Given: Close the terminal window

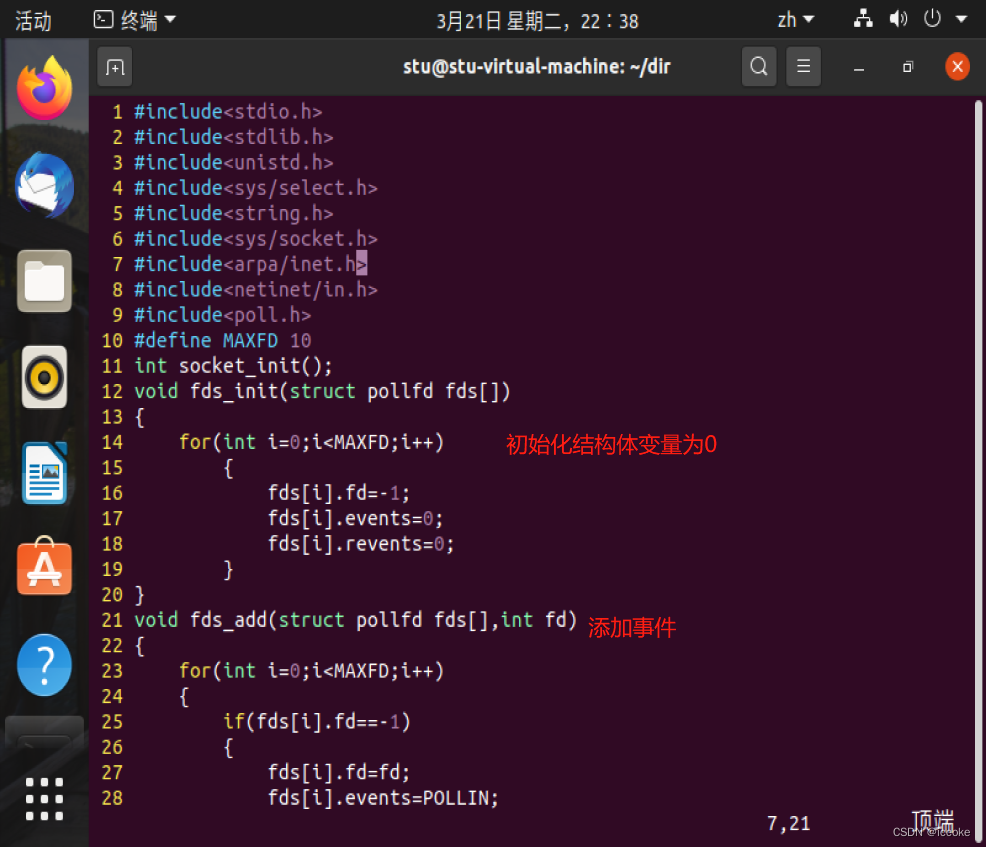Looking at the screenshot, I should coord(957,66).
